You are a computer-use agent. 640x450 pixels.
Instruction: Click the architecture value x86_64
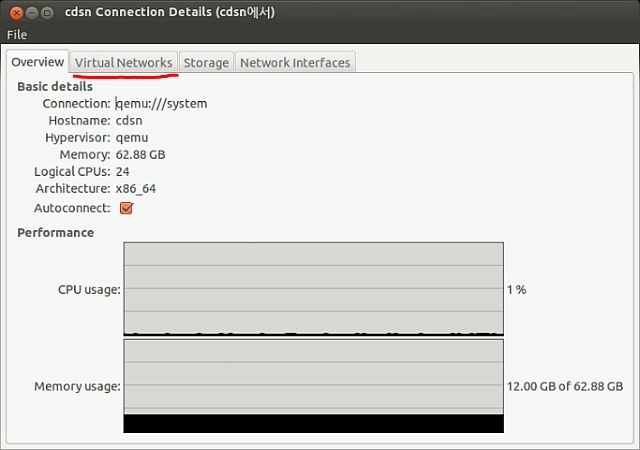click(136, 189)
